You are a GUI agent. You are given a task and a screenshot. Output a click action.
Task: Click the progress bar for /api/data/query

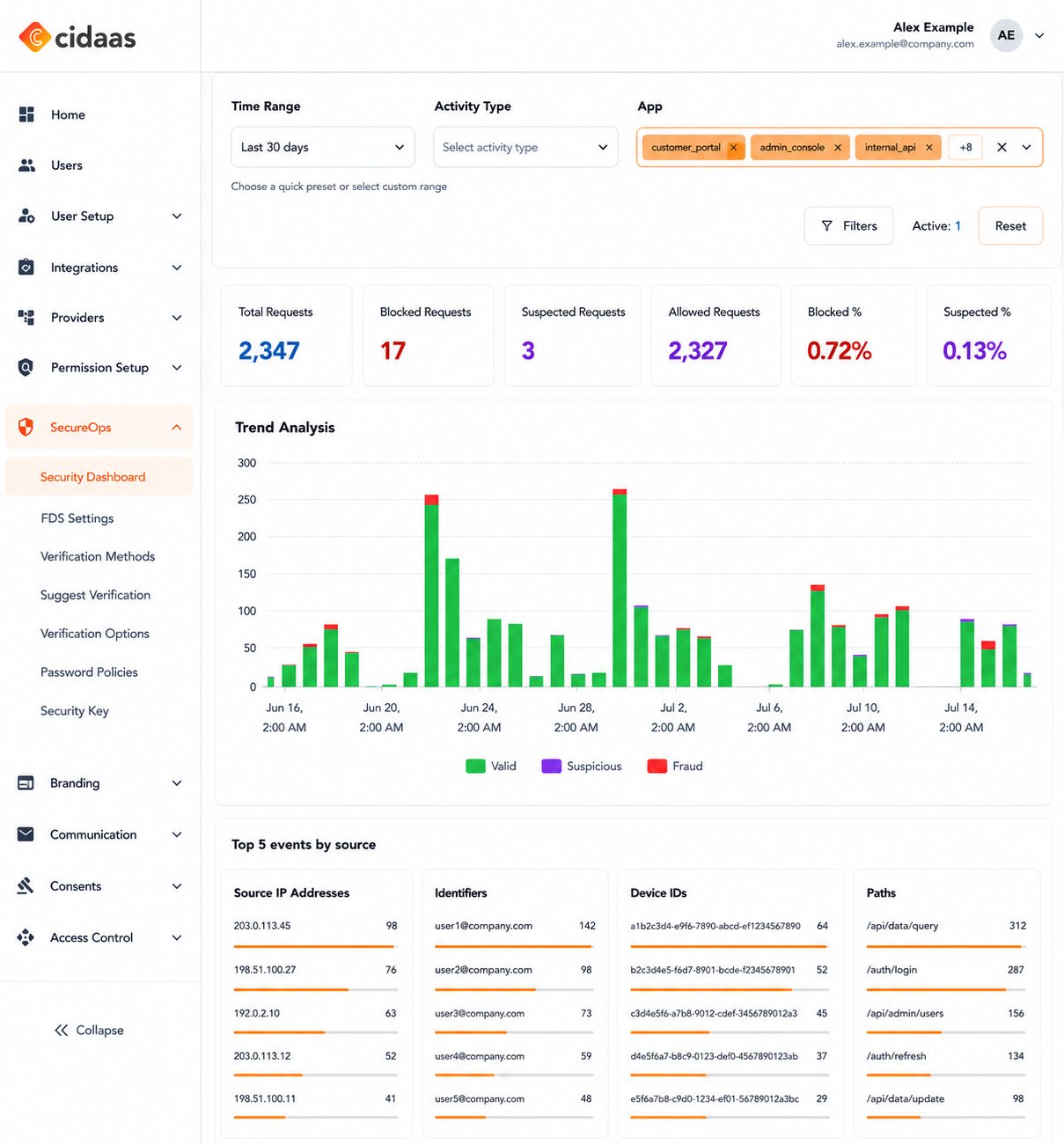click(945, 946)
